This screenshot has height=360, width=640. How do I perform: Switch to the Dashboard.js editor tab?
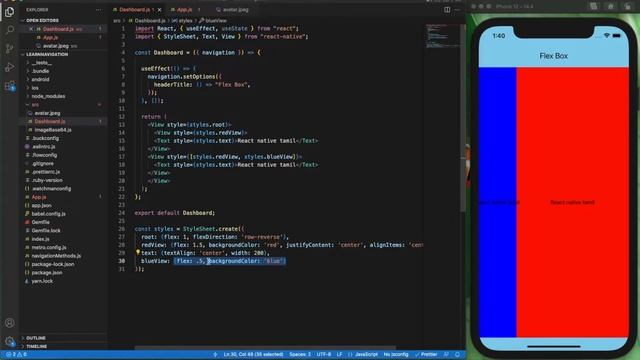[135, 9]
